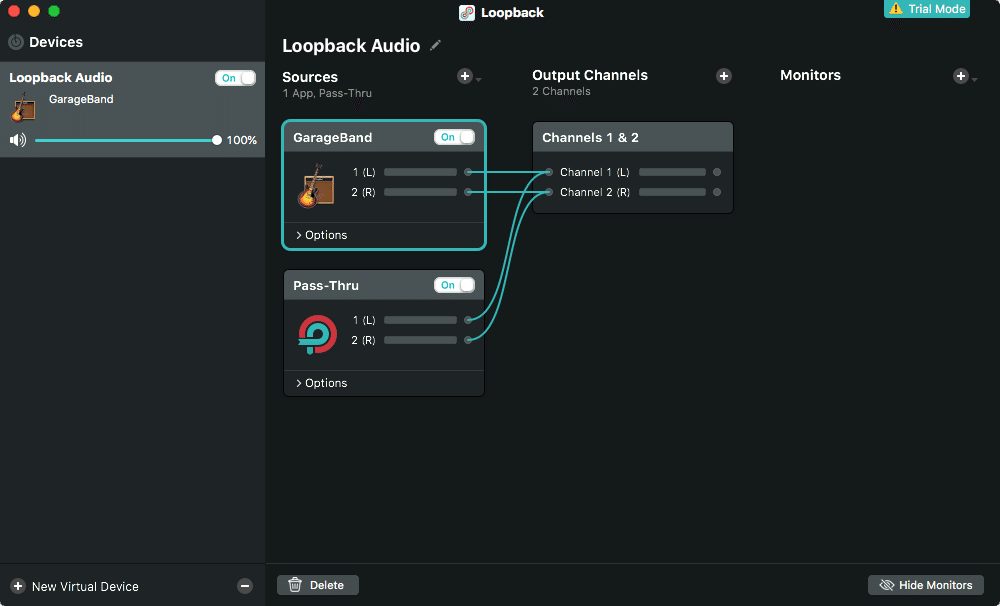Click the Pass-Thru 2 (R) output connector dot
This screenshot has width=1000, height=606.
tap(468, 340)
